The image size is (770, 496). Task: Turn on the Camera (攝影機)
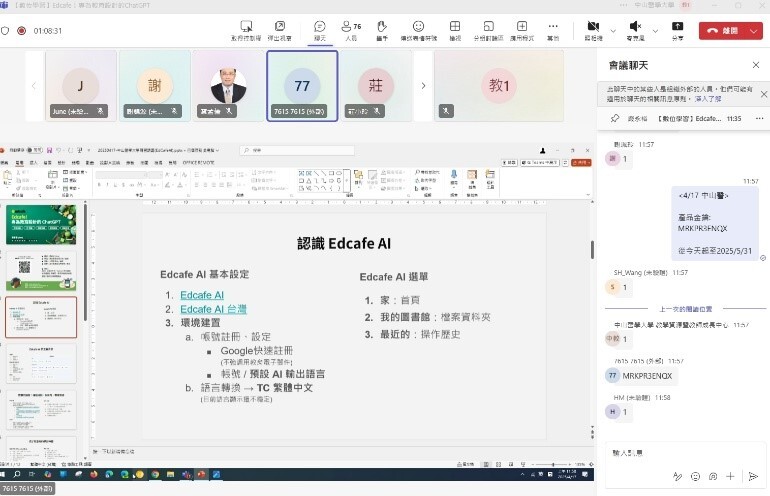[593, 30]
